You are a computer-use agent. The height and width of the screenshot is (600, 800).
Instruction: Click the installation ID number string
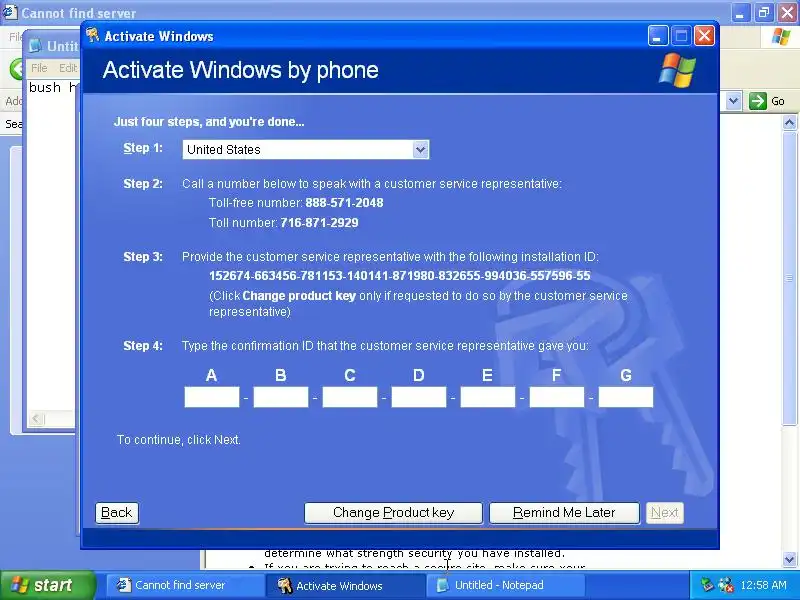(x=399, y=276)
